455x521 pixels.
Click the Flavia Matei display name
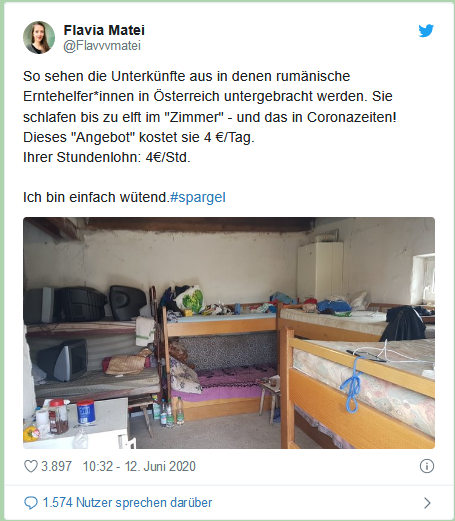click(x=104, y=30)
